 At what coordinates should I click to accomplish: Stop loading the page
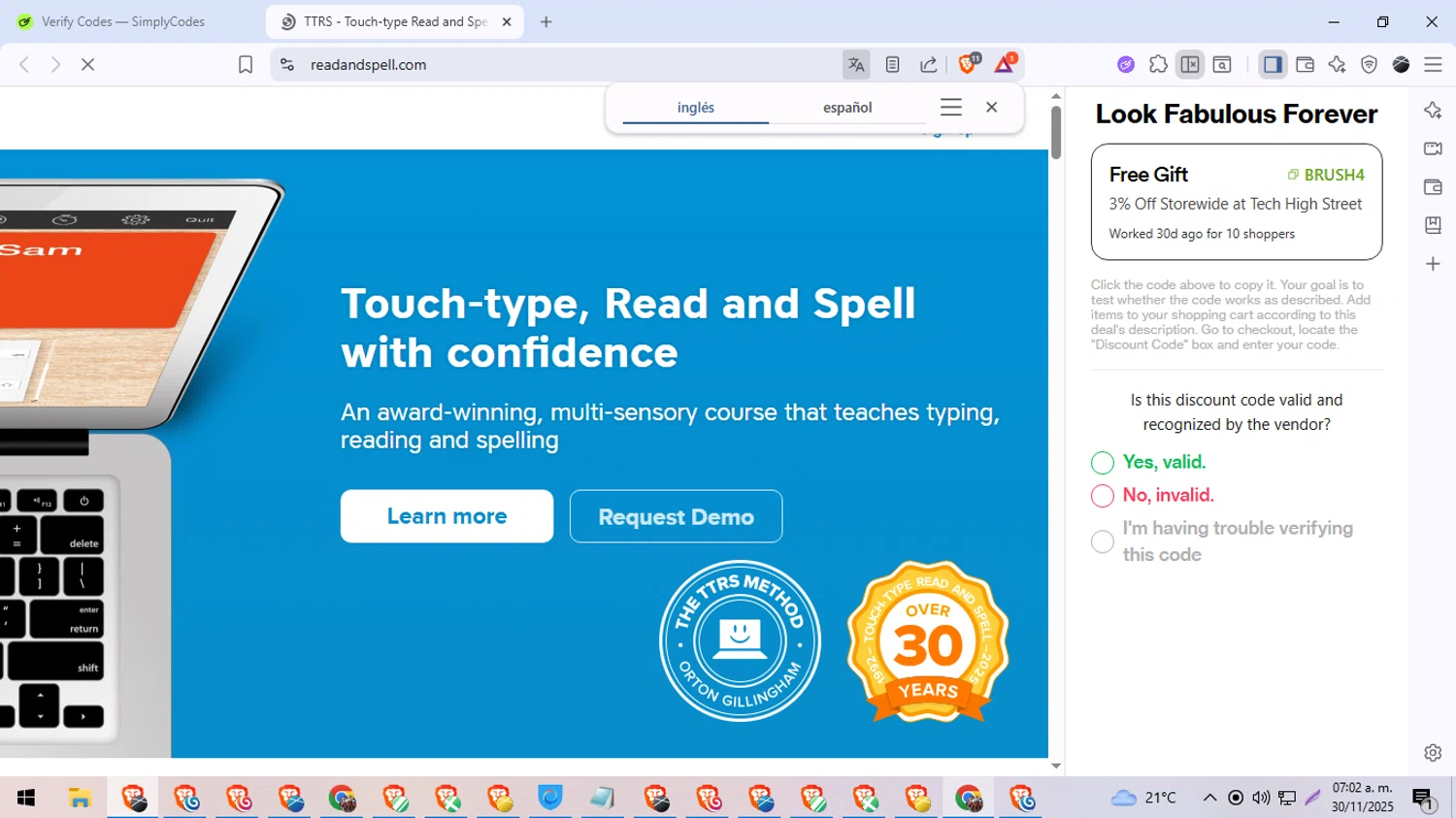tap(87, 65)
